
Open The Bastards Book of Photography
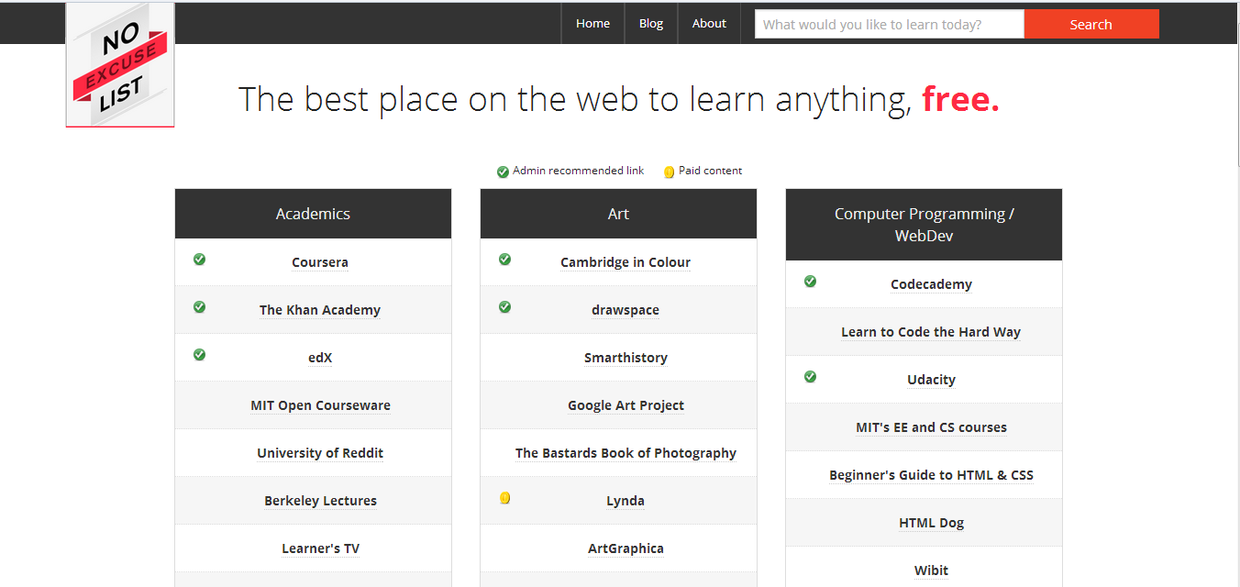point(625,453)
